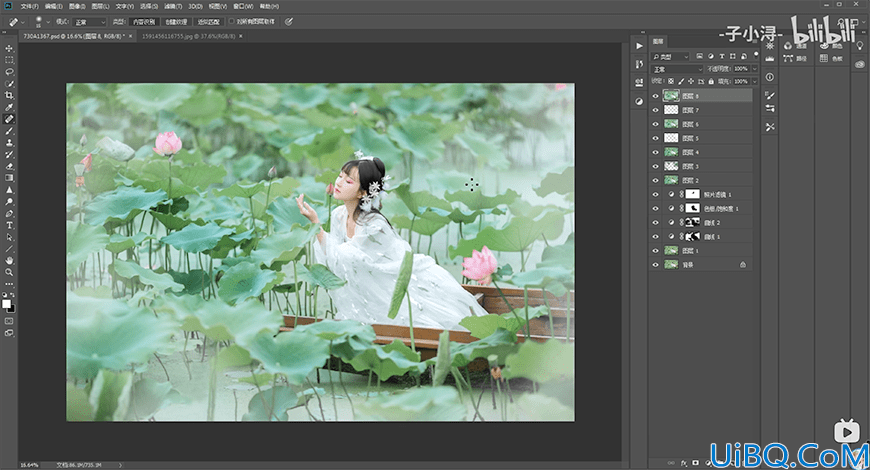The height and width of the screenshot is (470, 870).
Task: Choose the 内容识别 type button
Action: click(x=144, y=22)
